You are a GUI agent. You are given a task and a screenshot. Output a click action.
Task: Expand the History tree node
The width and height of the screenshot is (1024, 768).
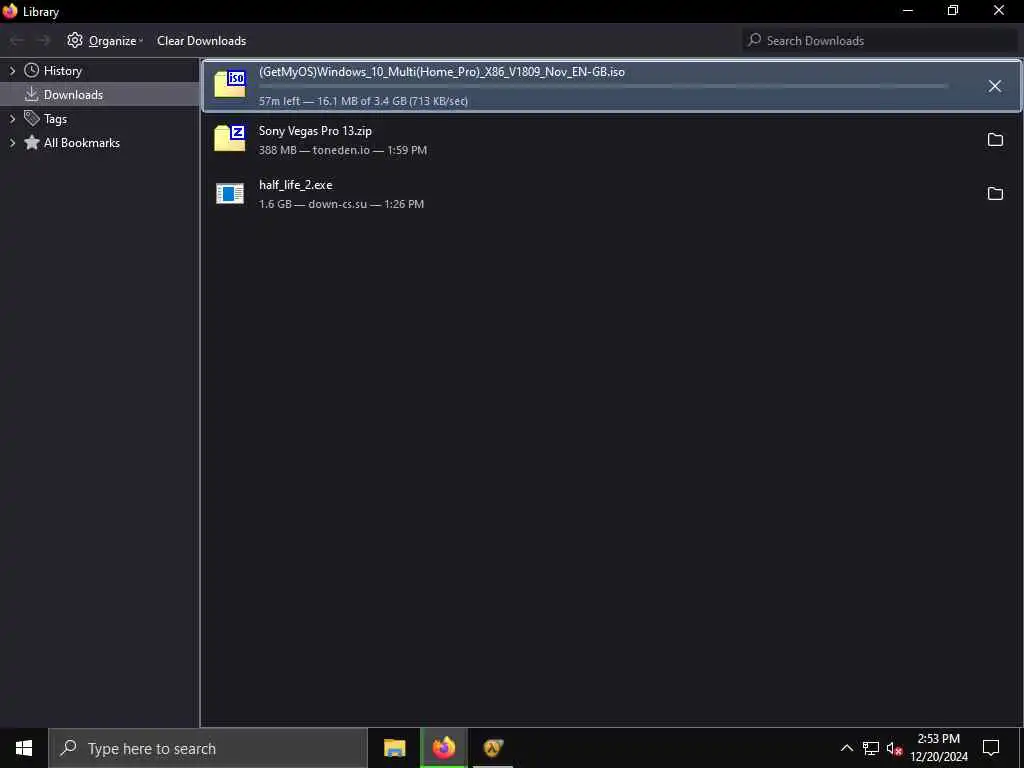12,71
